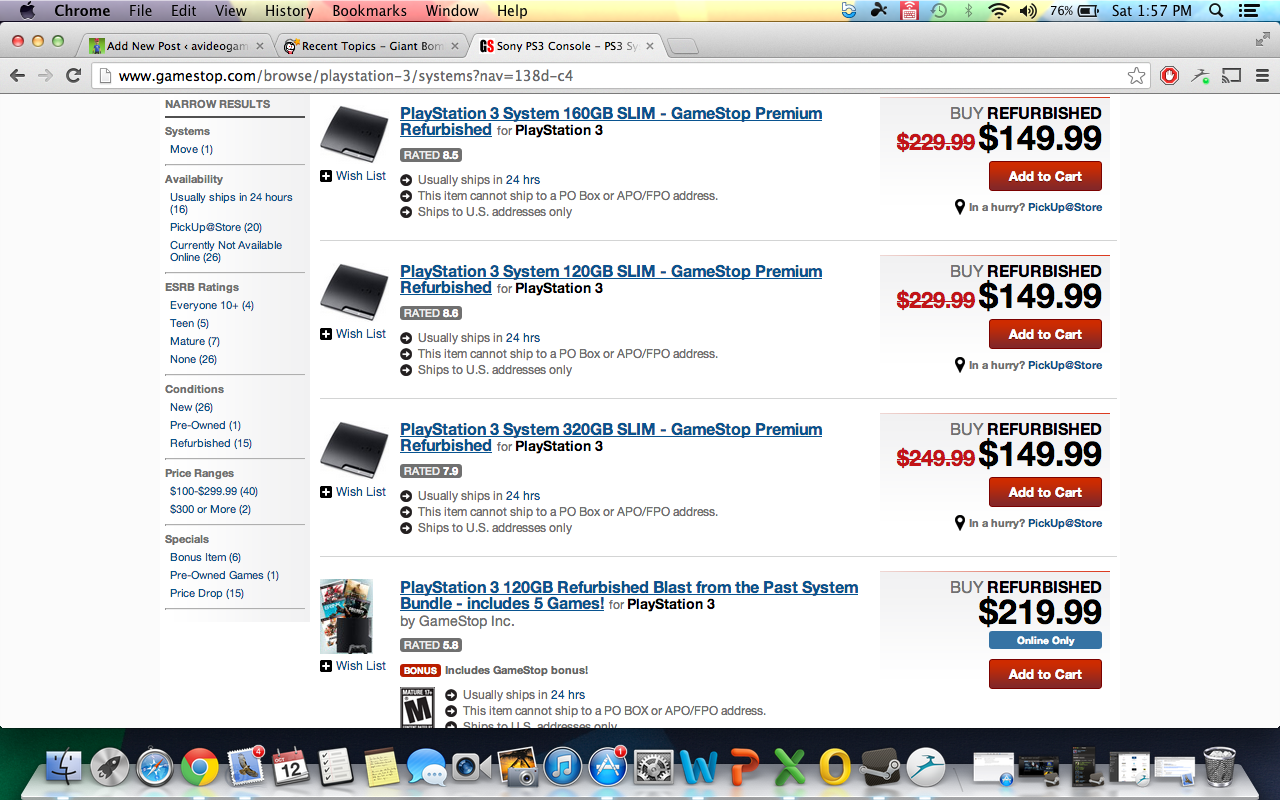Bookmark this page with the star icon

[x=1136, y=76]
